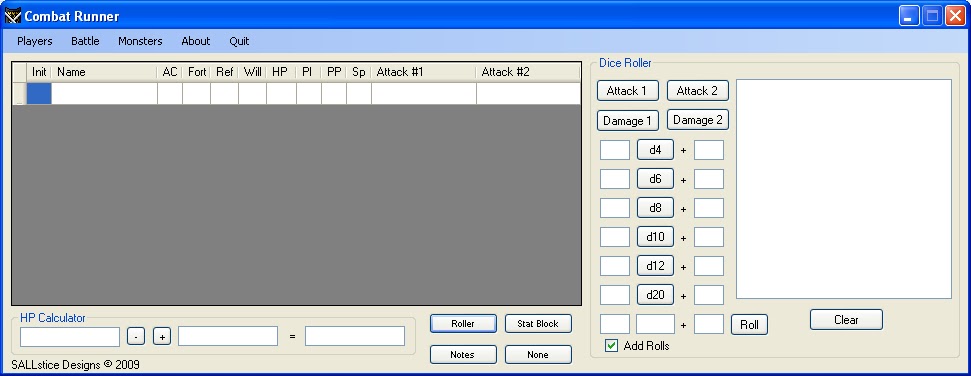The width and height of the screenshot is (971, 376).
Task: Close the Combat Runner window
Action: point(955,15)
